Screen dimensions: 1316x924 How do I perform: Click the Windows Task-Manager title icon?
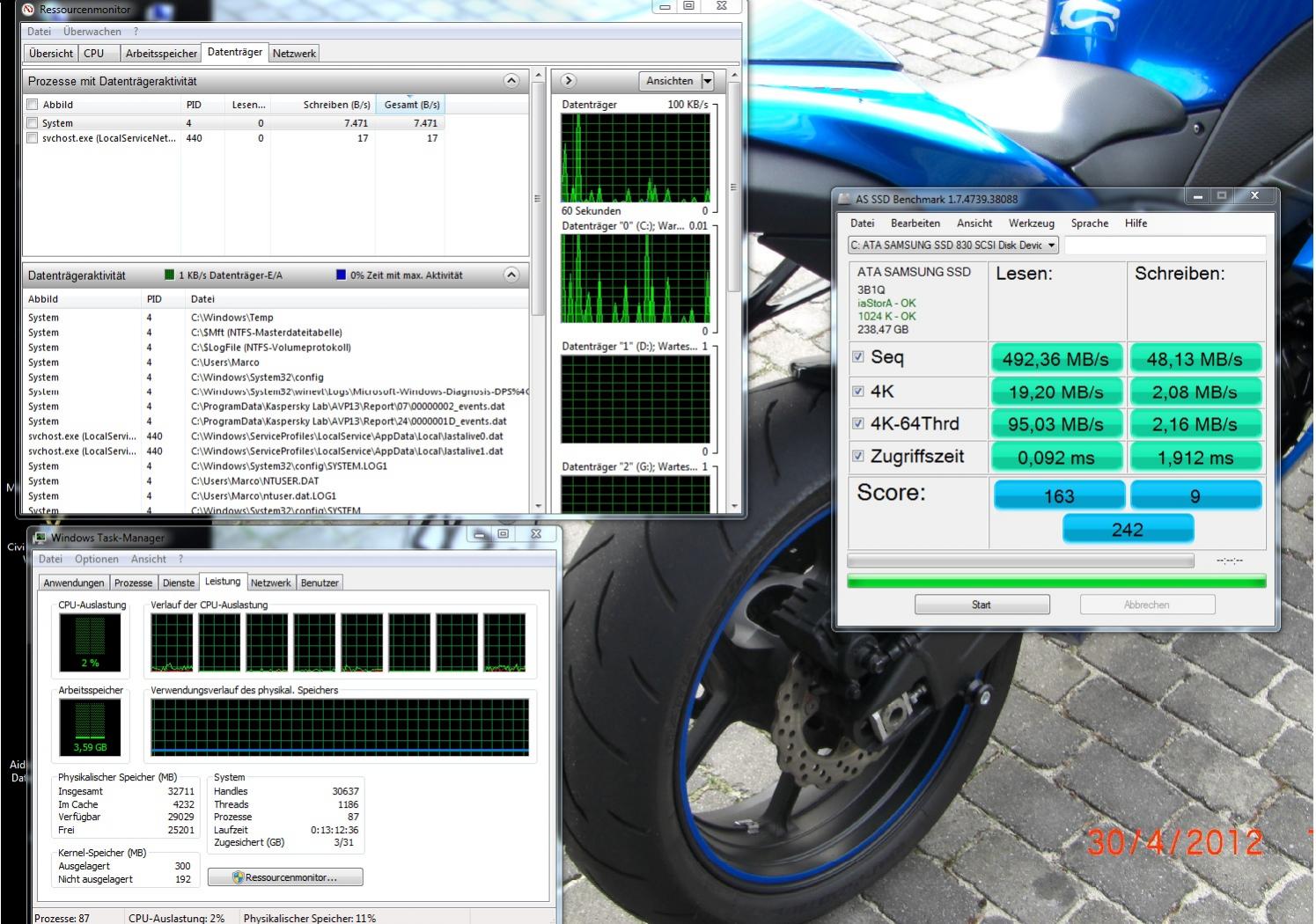(x=40, y=538)
